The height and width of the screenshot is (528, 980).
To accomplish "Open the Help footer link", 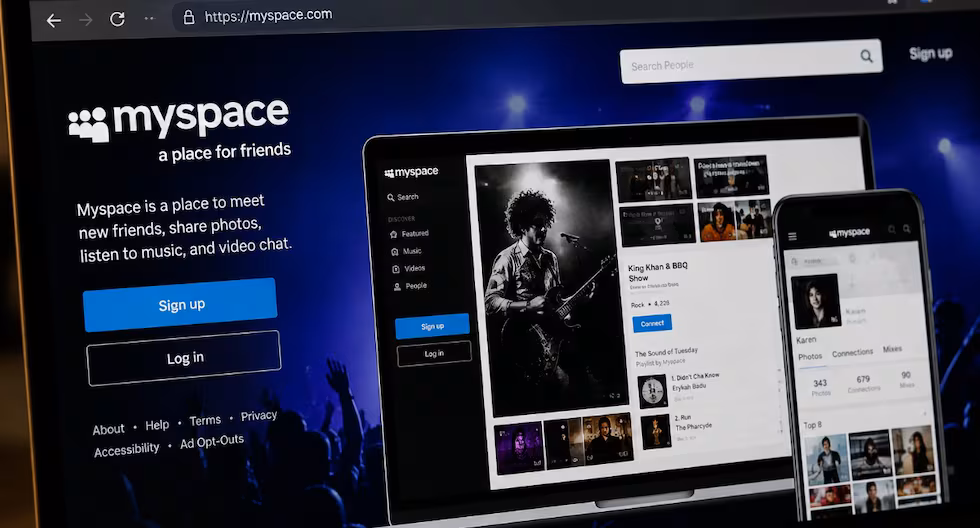I will point(157,425).
